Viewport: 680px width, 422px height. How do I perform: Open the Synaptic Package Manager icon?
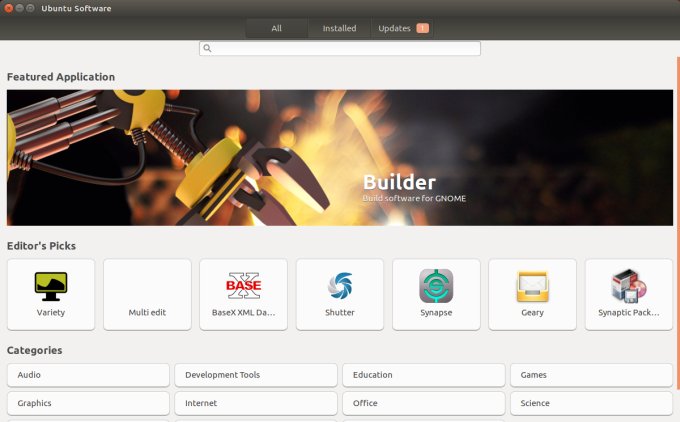[628, 286]
